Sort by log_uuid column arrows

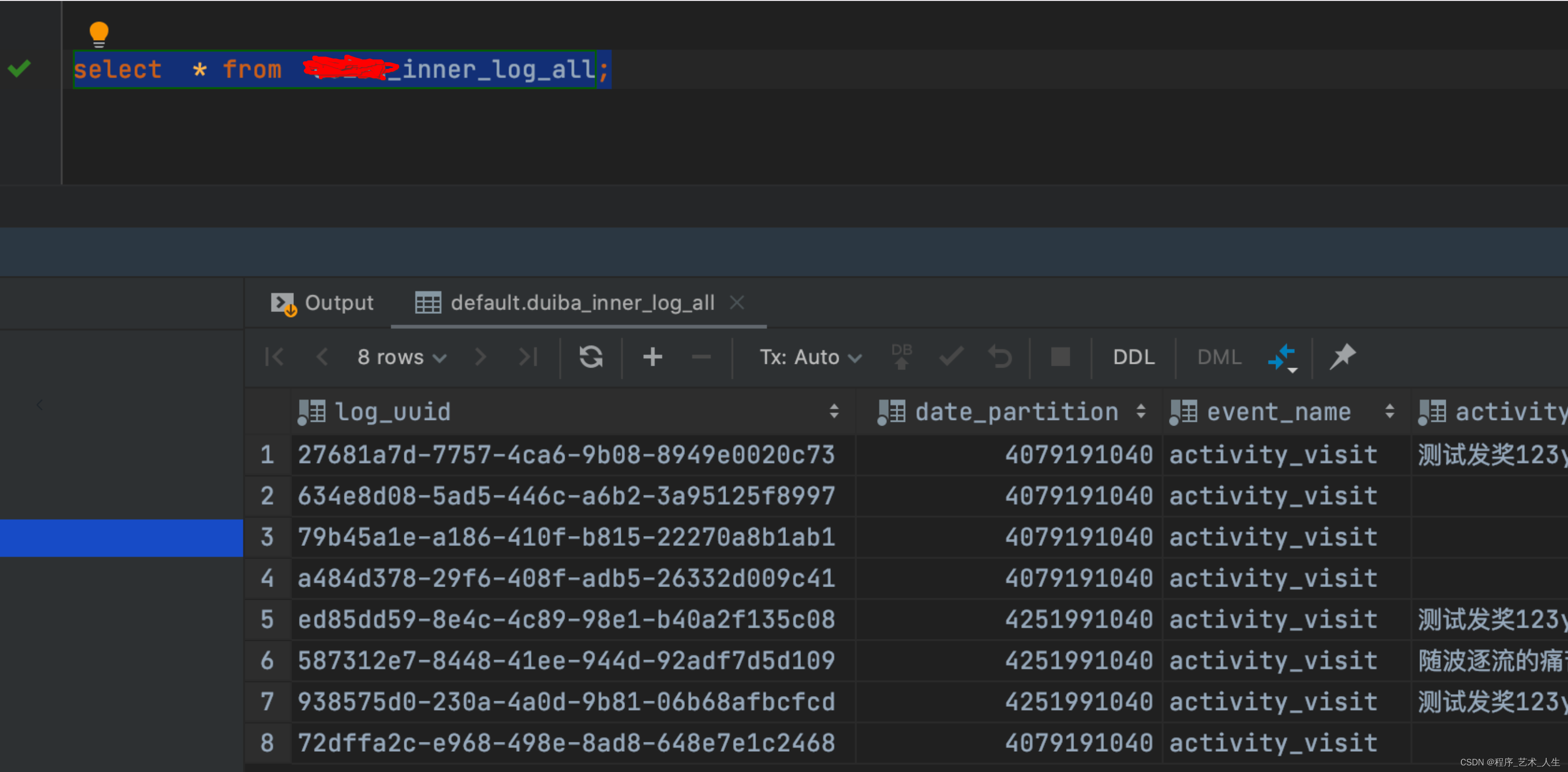click(x=834, y=412)
